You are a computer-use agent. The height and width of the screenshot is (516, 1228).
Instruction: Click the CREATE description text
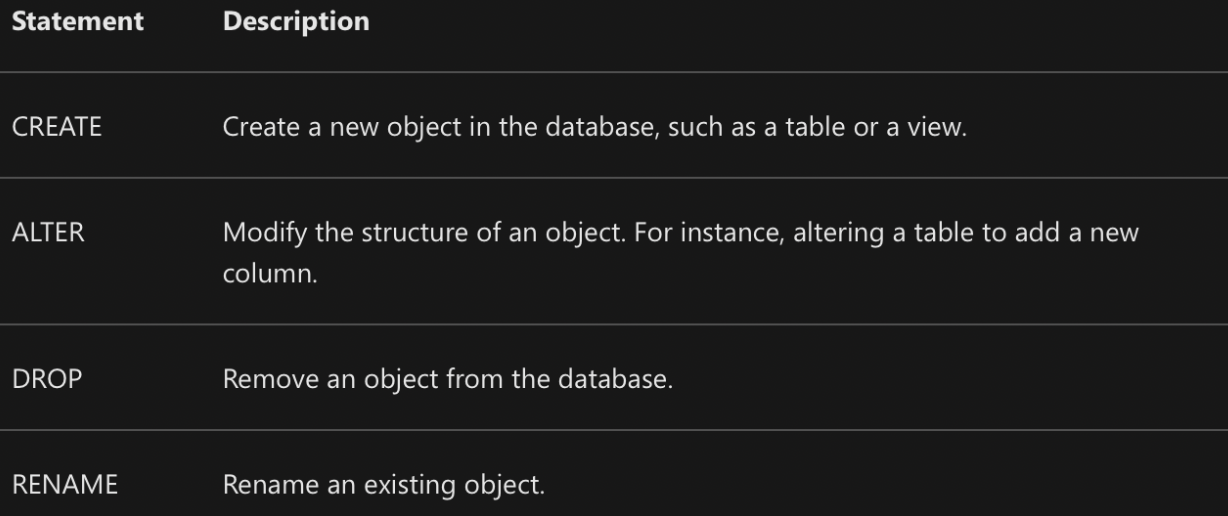pos(595,130)
